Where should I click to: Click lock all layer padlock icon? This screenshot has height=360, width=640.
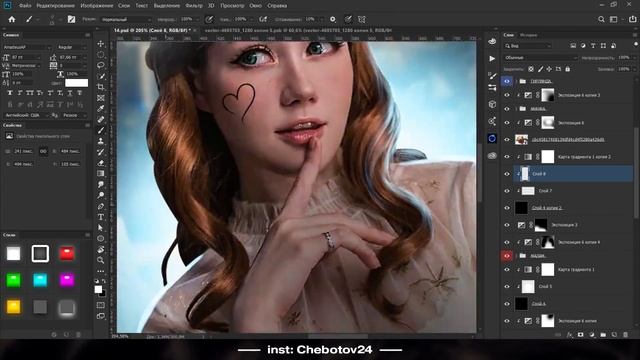(x=567, y=69)
